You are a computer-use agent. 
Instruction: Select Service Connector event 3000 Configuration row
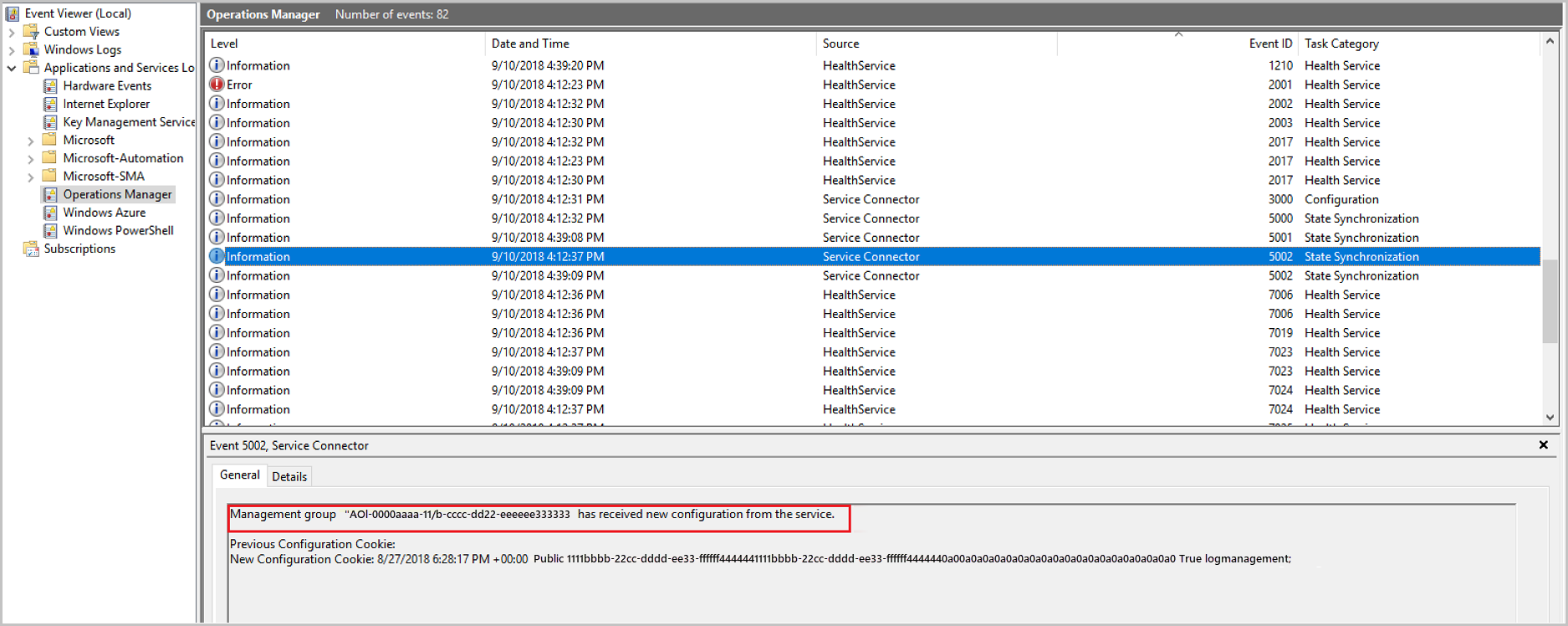pos(873,199)
